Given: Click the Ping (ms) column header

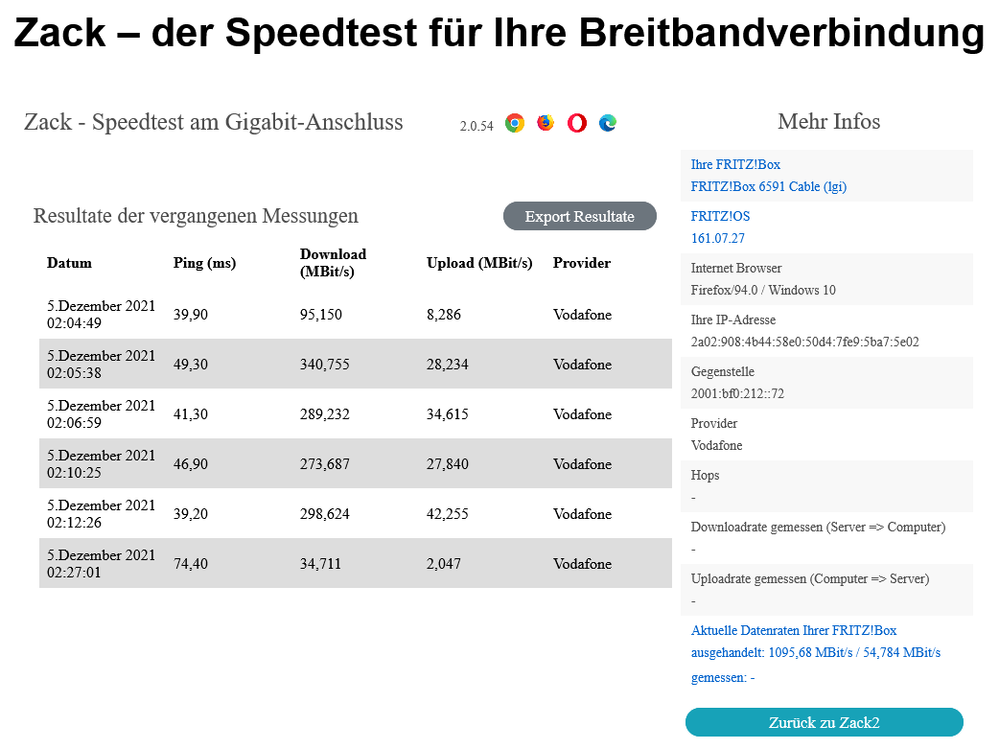Looking at the screenshot, I should [204, 263].
